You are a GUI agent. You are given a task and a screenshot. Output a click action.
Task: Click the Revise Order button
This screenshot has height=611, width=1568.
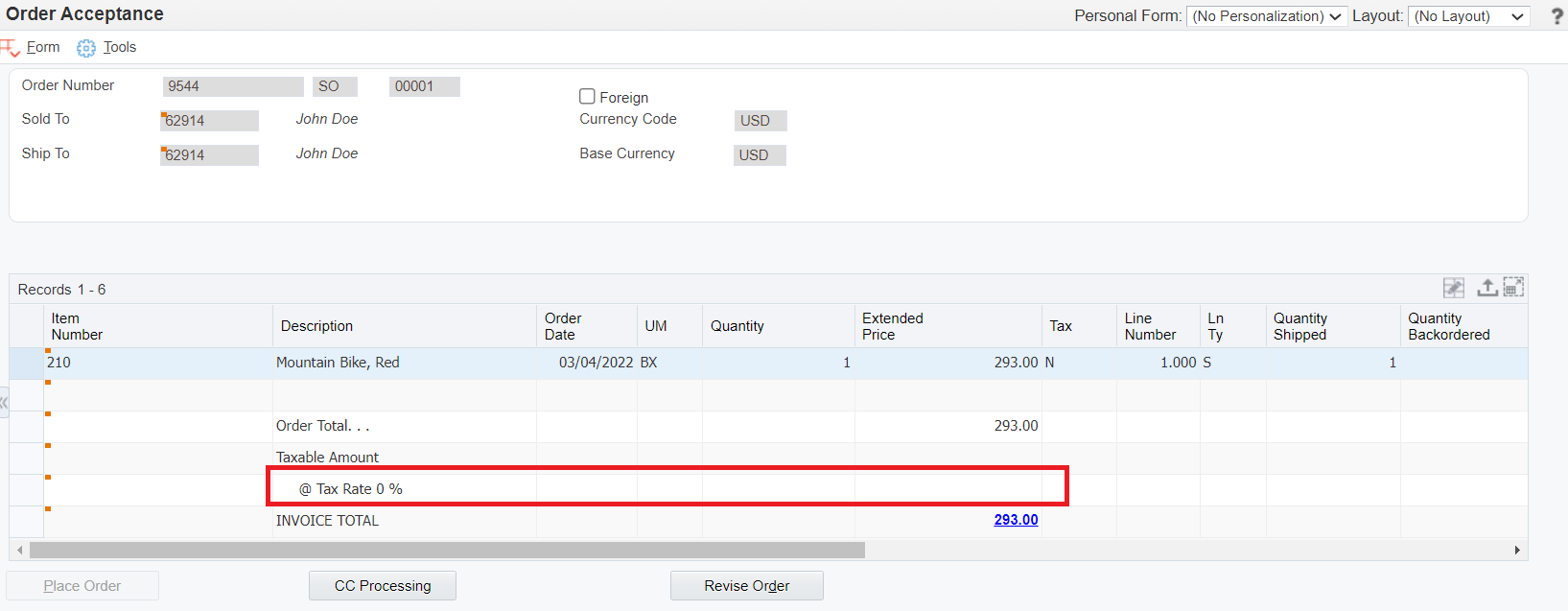click(x=747, y=586)
